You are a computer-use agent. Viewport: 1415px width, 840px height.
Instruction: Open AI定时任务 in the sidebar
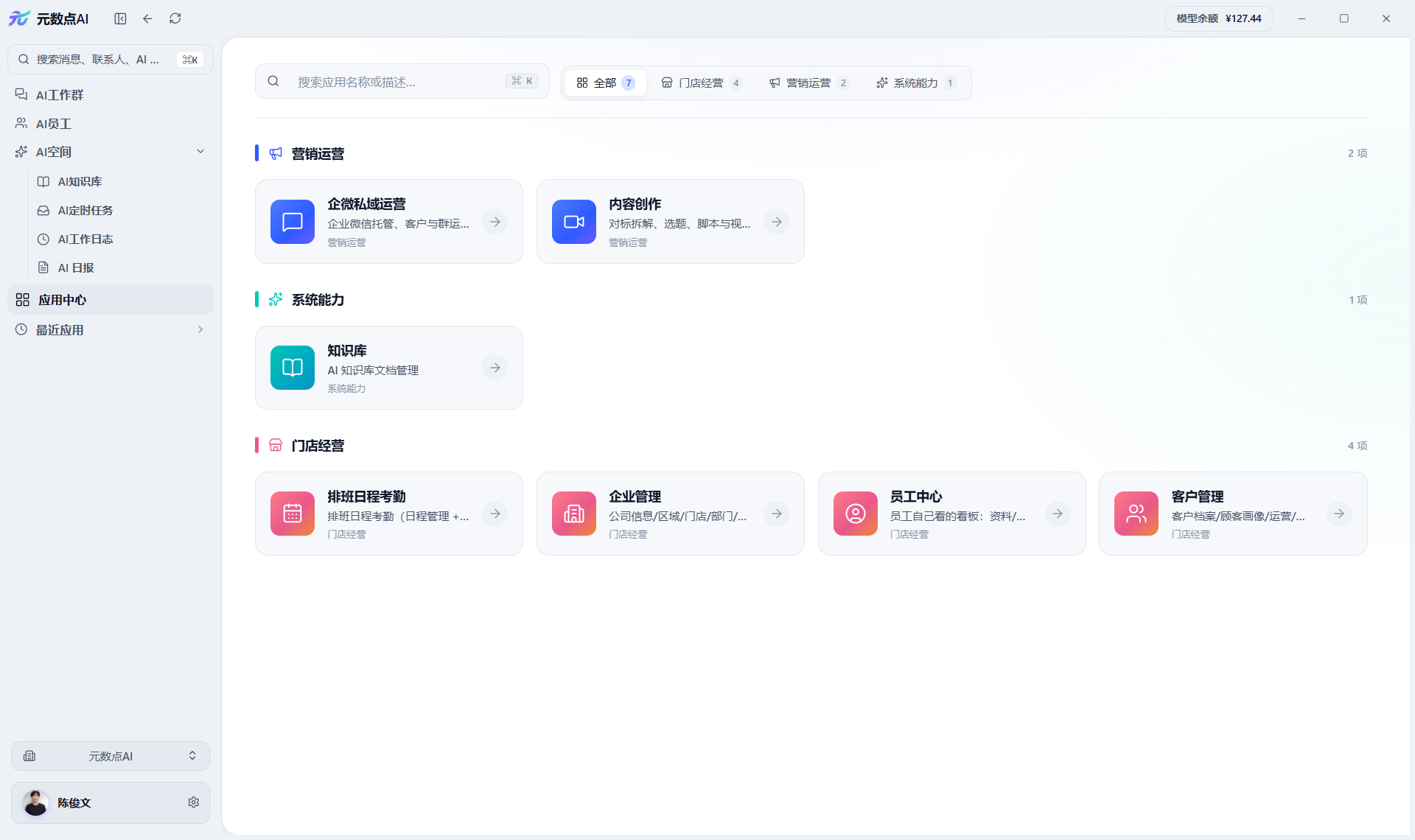click(x=122, y=210)
